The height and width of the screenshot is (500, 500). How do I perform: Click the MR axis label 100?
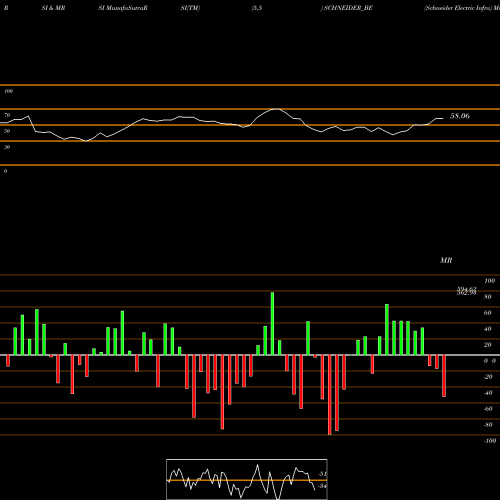click(489, 281)
